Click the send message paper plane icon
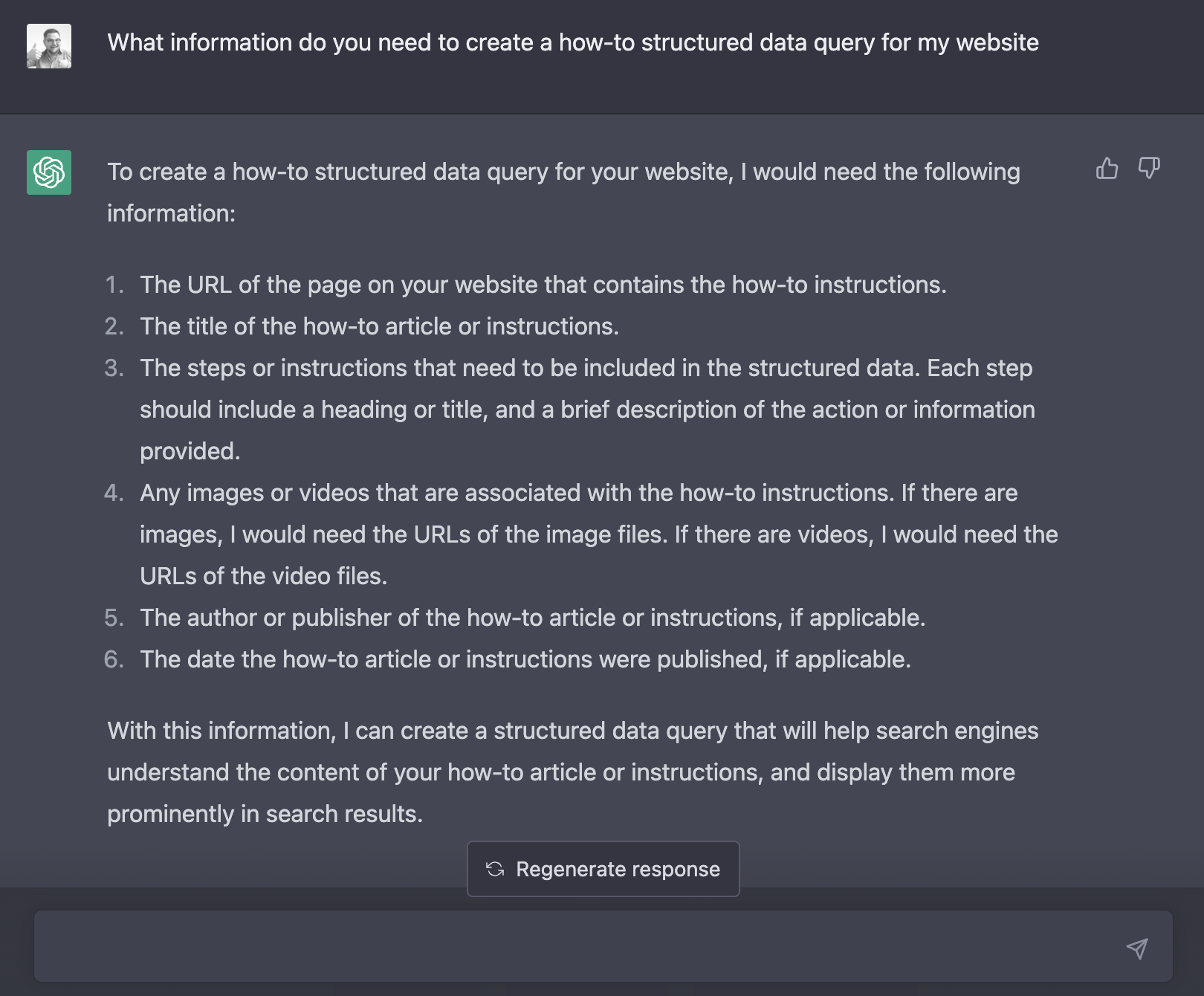The height and width of the screenshot is (996, 1204). [1136, 949]
